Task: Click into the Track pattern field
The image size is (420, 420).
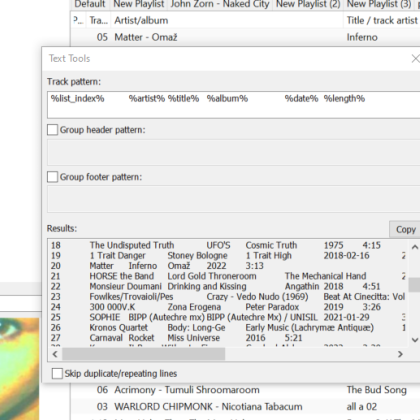Action: [x=233, y=105]
